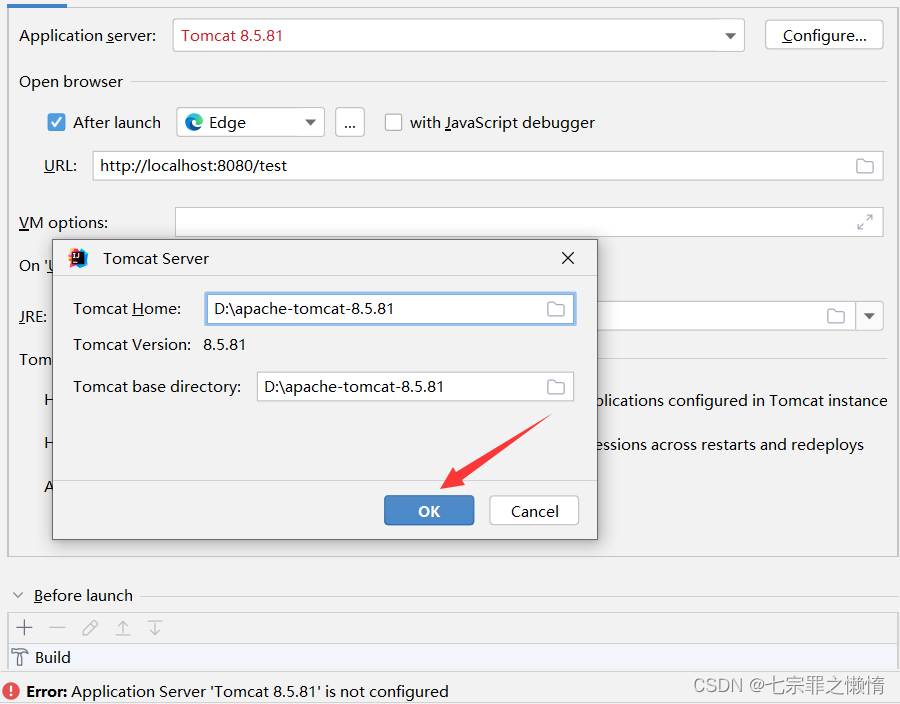Click OK in Tomcat Server dialog
Viewport: 900px width, 704px height.
coord(429,511)
